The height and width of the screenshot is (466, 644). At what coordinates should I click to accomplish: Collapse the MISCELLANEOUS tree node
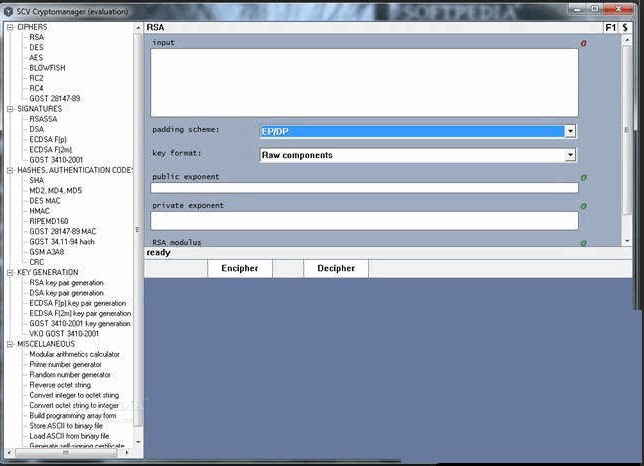click(x=10, y=344)
